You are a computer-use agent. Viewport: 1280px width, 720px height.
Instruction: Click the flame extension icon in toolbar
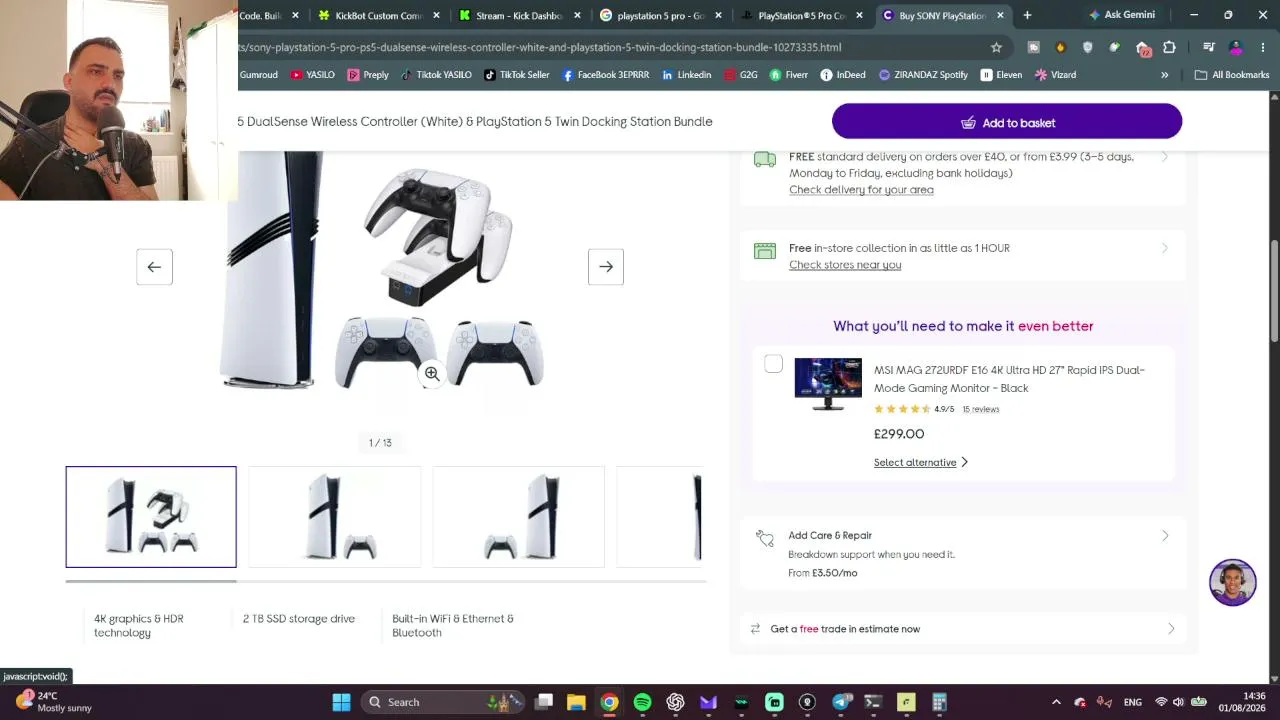click(x=1061, y=47)
